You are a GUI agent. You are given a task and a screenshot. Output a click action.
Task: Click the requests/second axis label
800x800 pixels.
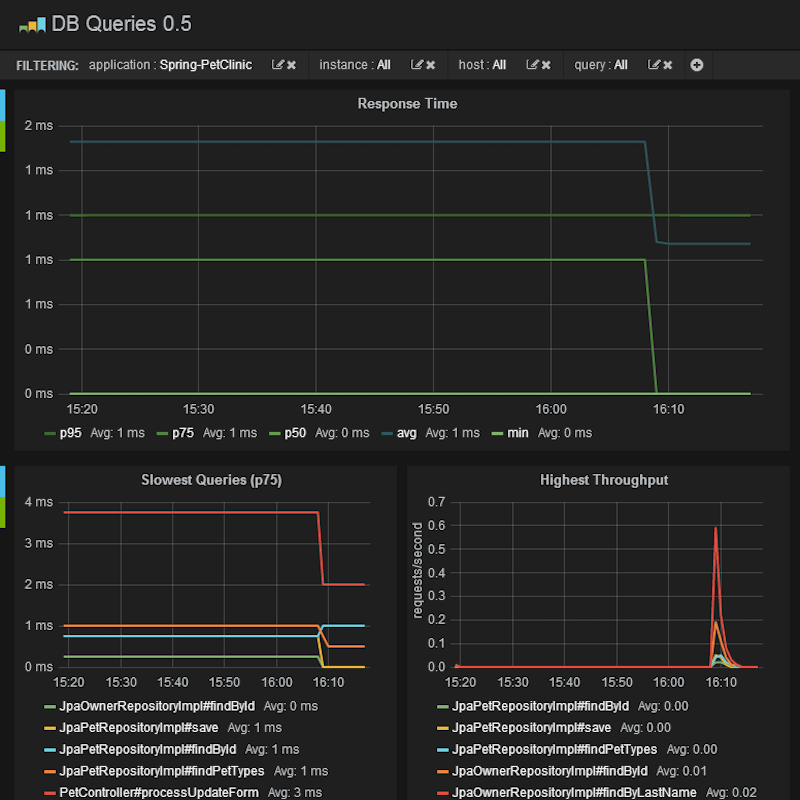tap(417, 570)
